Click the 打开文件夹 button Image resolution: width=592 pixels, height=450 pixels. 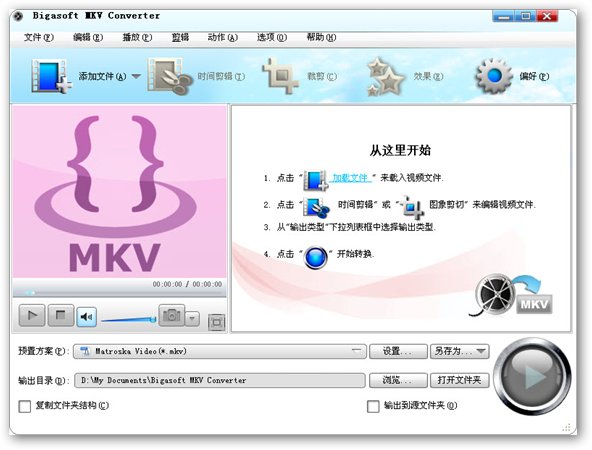459,380
